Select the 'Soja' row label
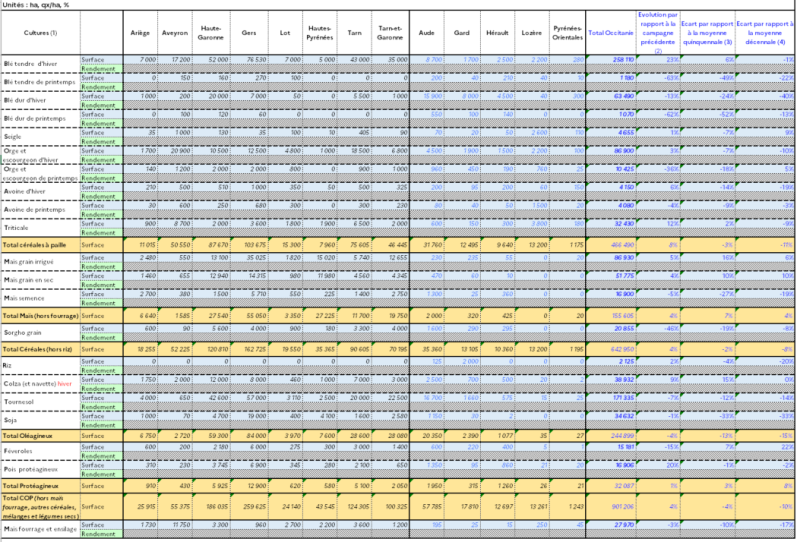Image resolution: width=800 pixels, height=542 pixels. tap(10, 420)
